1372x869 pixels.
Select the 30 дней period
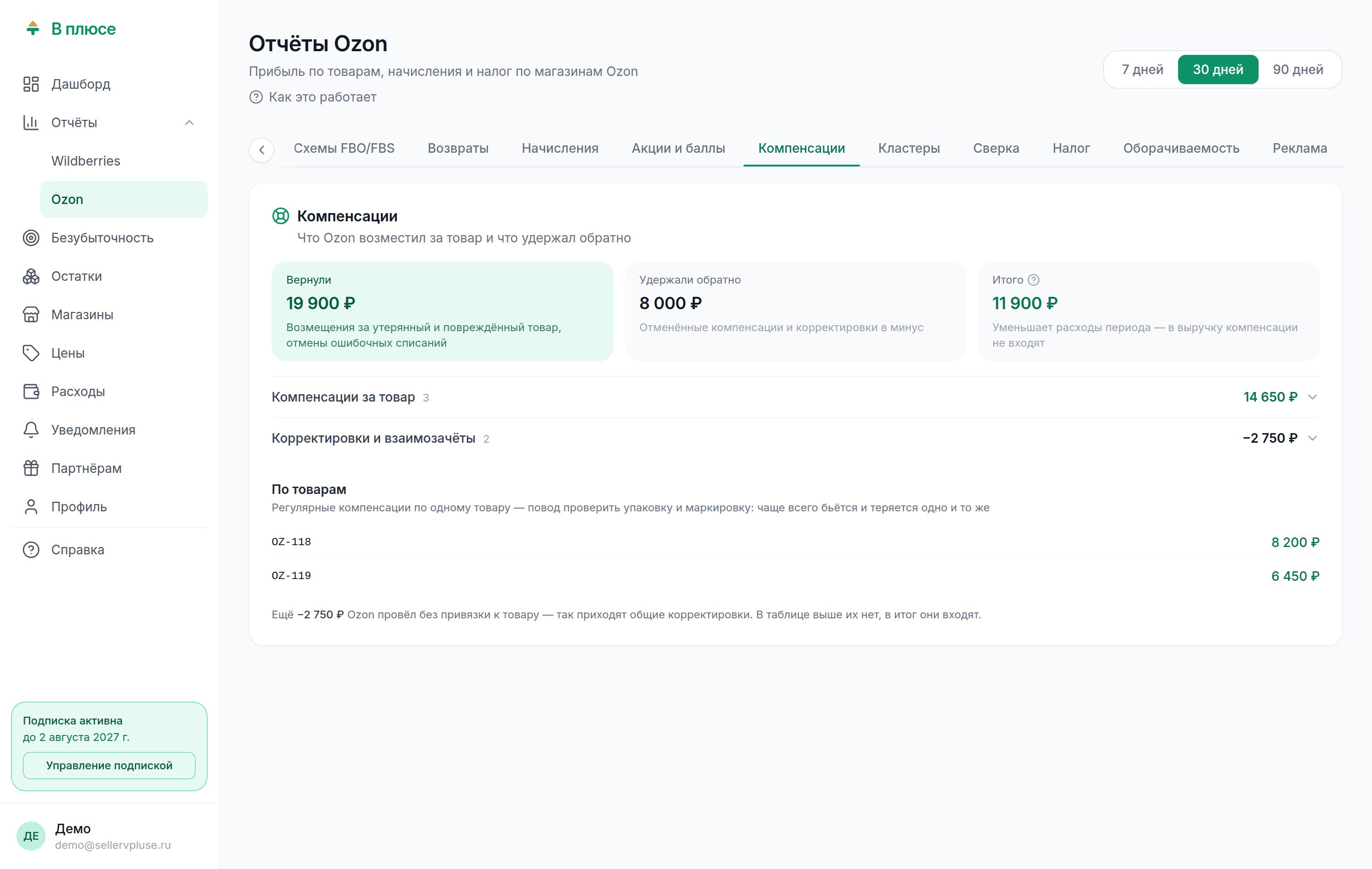[1218, 70]
